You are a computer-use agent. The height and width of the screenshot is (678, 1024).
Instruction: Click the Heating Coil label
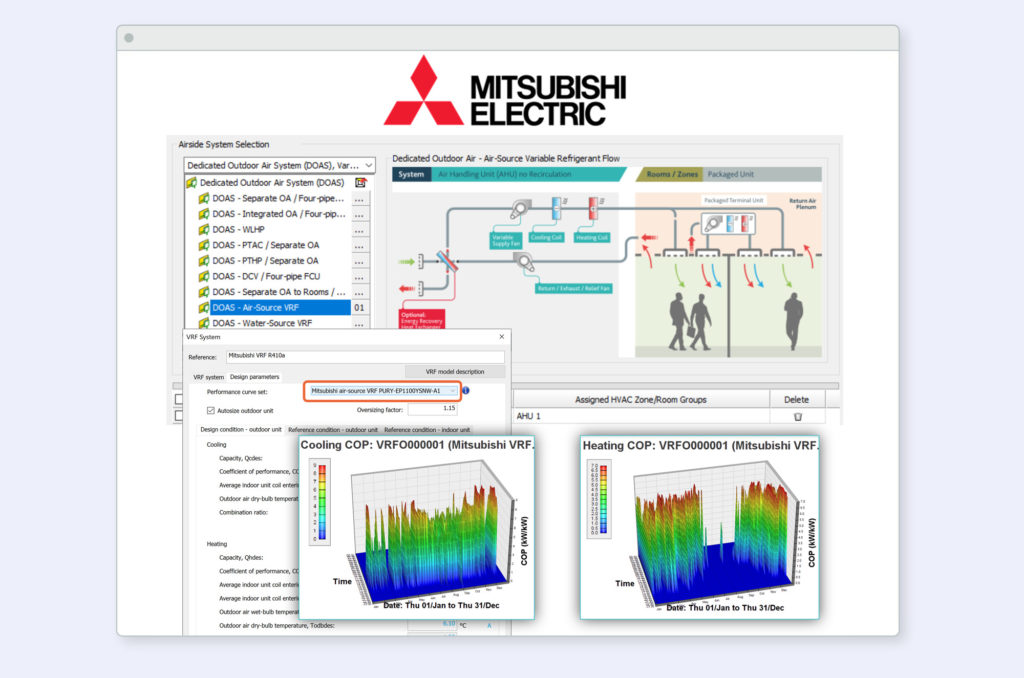592,238
